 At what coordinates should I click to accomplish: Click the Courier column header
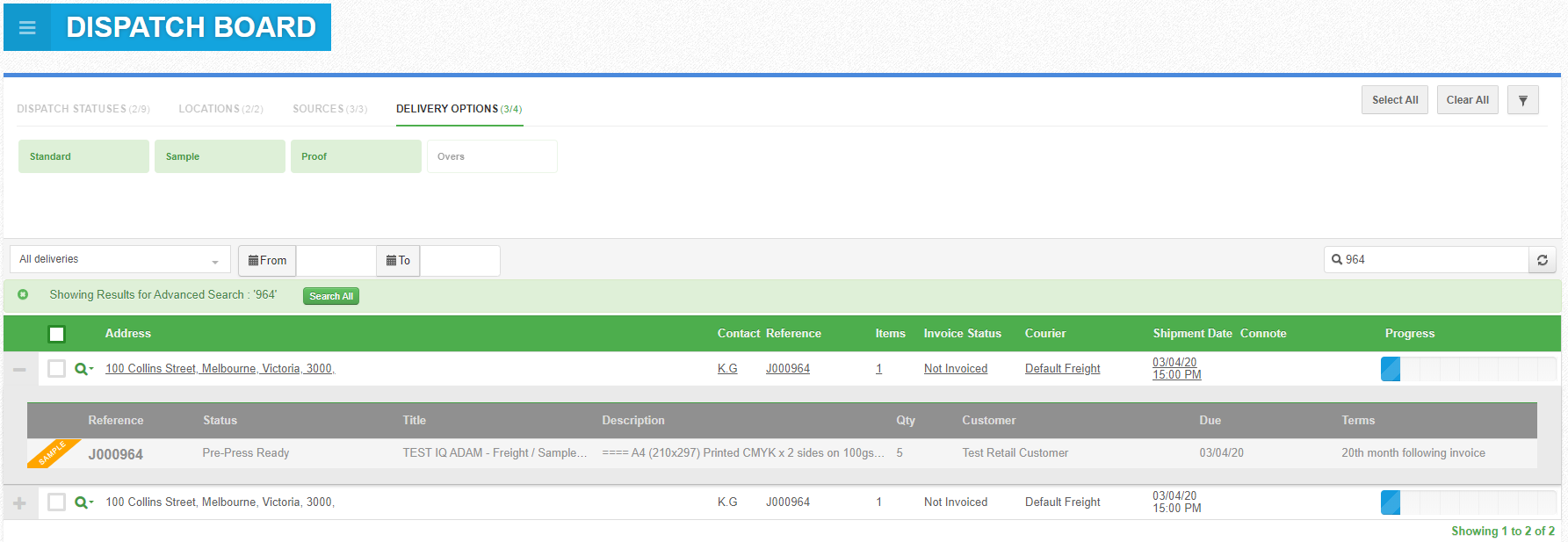tap(1045, 334)
